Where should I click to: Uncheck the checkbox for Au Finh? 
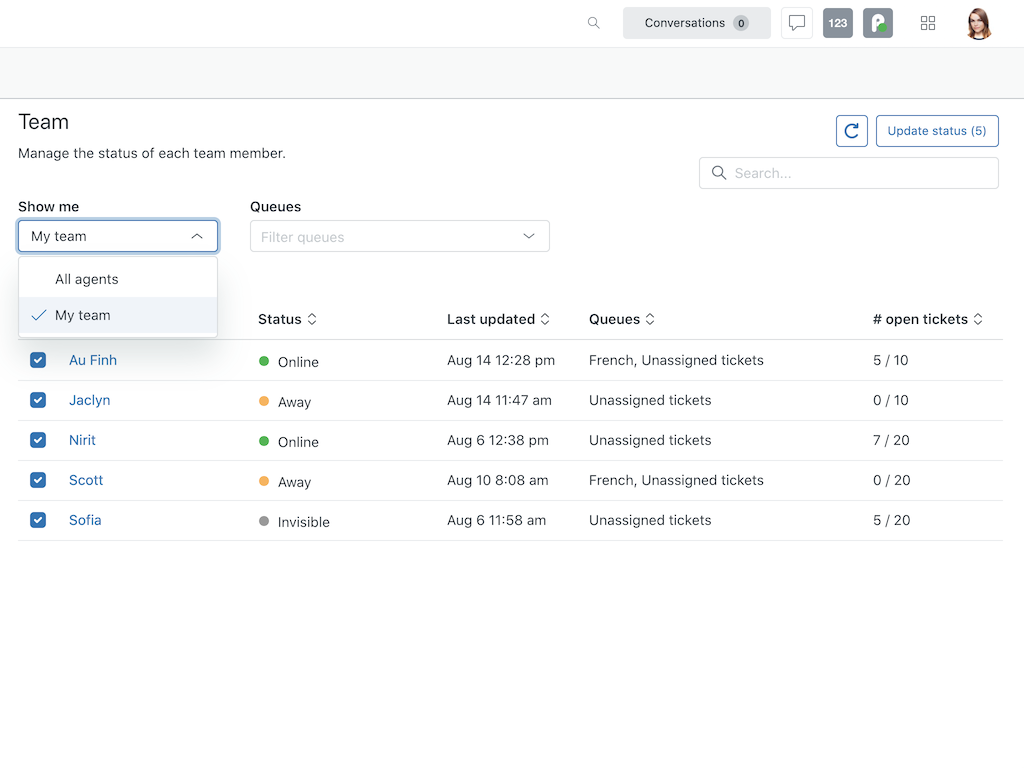coord(38,360)
